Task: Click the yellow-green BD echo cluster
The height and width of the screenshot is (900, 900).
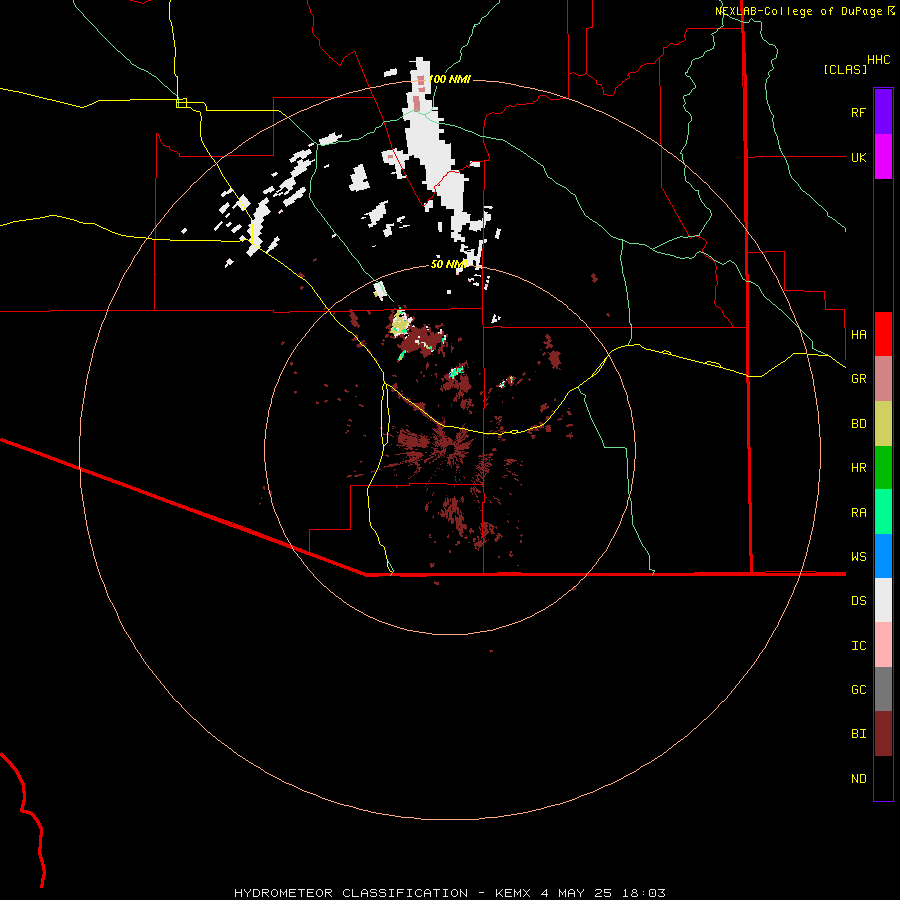Action: (399, 324)
